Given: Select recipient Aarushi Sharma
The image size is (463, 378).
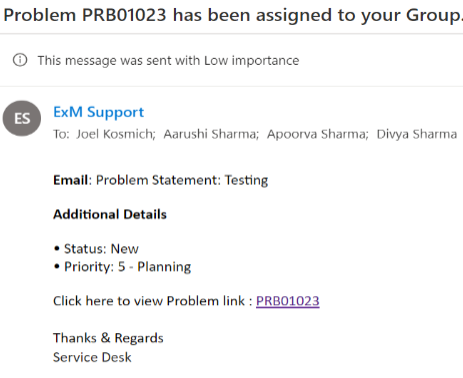Looking at the screenshot, I should pyautogui.click(x=210, y=134).
